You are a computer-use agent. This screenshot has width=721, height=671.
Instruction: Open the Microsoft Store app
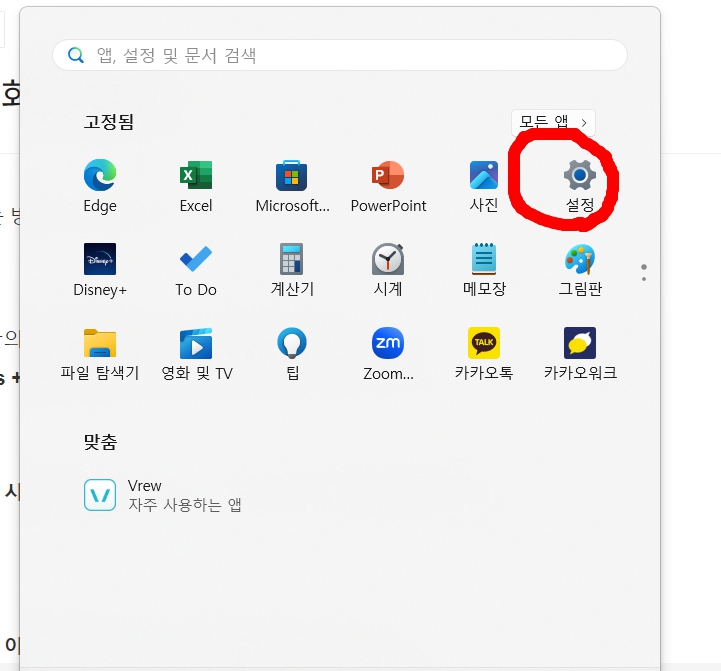292,186
